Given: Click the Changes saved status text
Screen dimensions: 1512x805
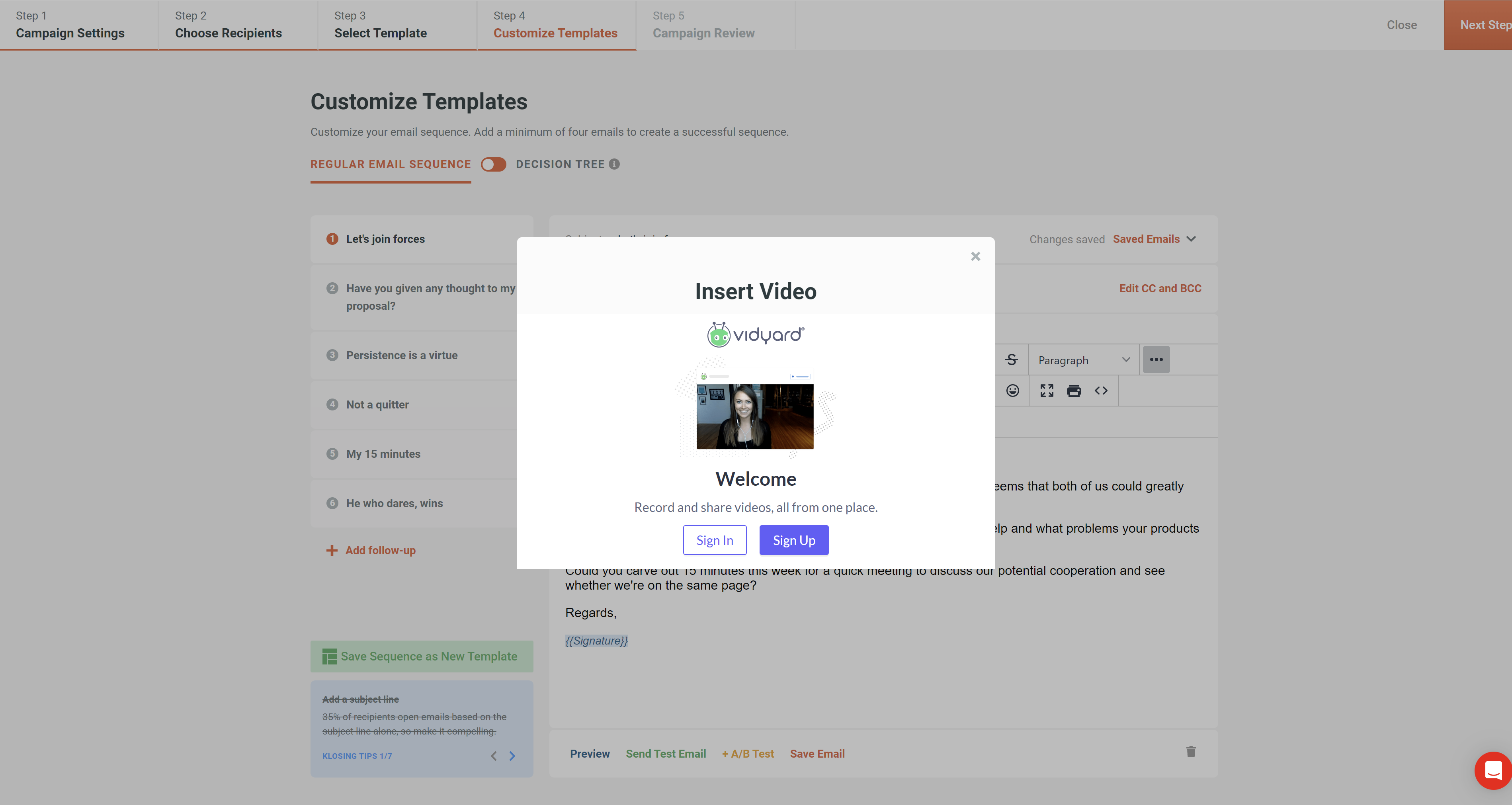Looking at the screenshot, I should pyautogui.click(x=1067, y=239).
